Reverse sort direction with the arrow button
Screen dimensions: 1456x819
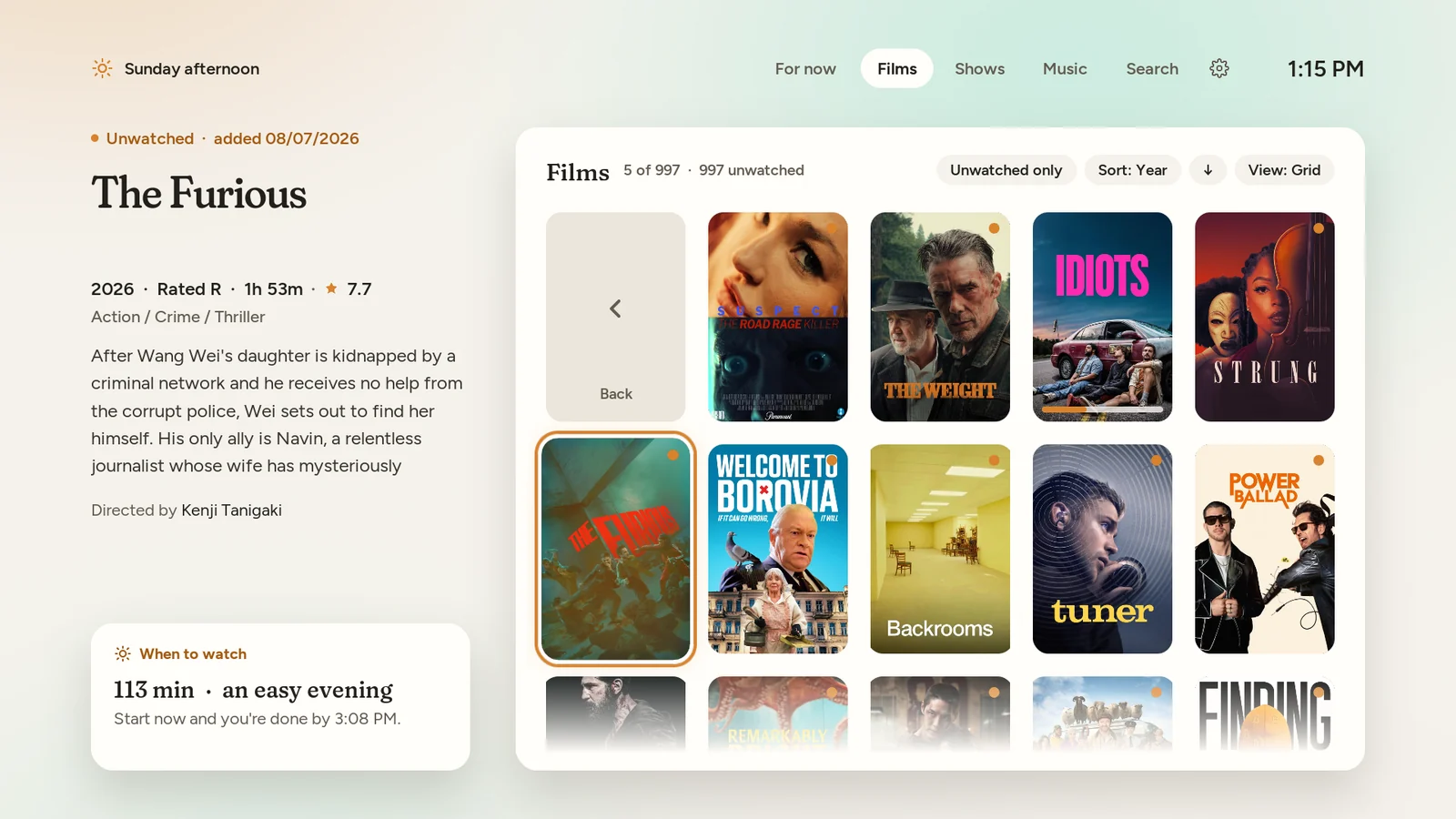(x=1208, y=170)
